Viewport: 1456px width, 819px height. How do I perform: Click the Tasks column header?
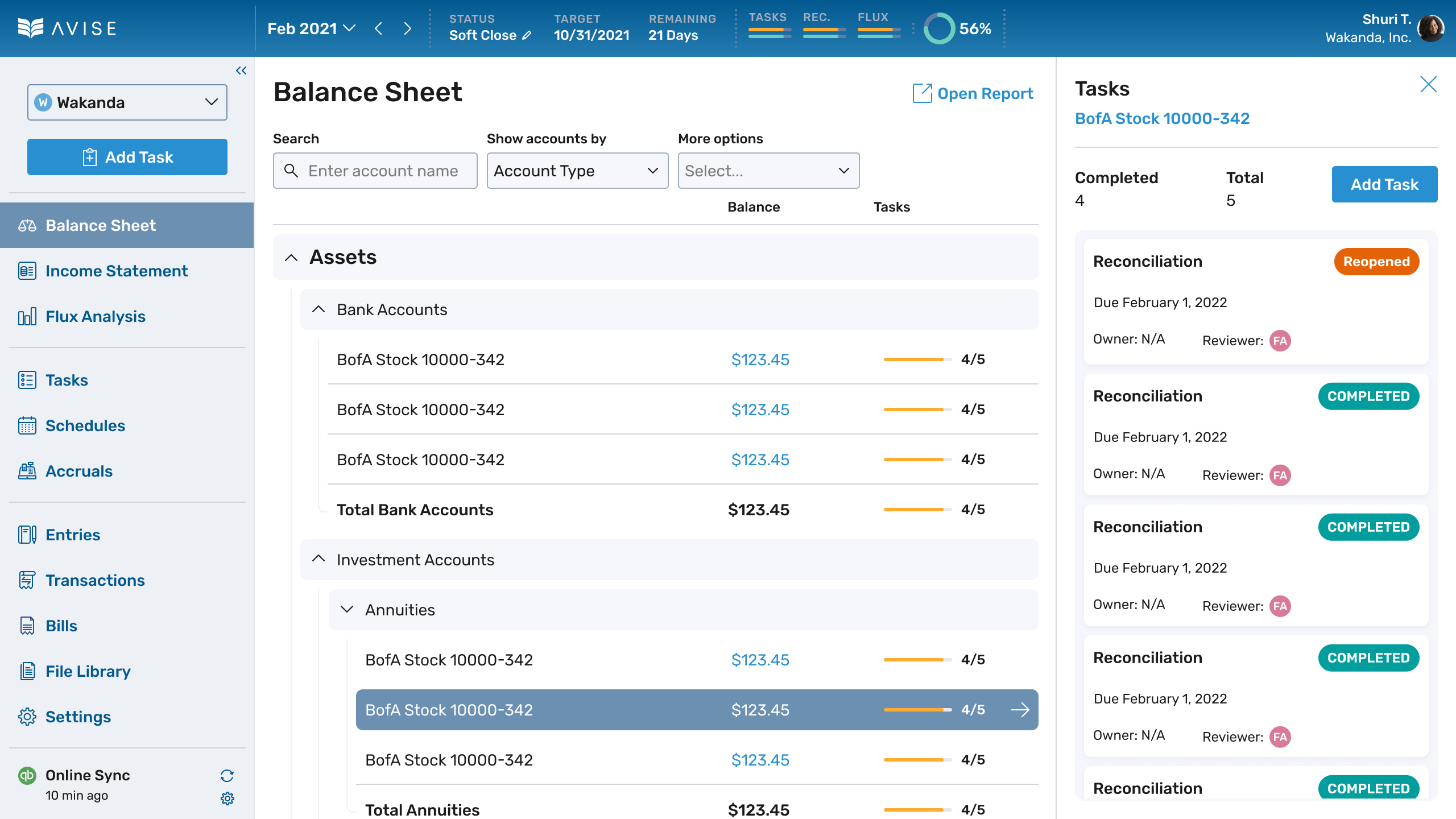(891, 207)
